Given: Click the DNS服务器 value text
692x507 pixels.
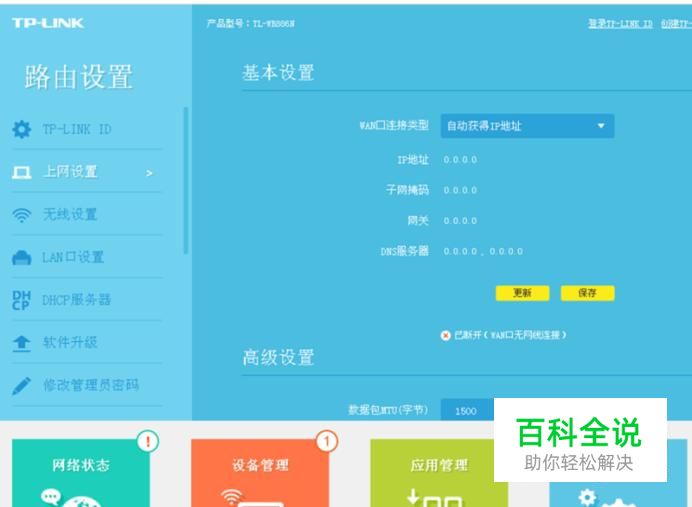Looking at the screenshot, I should point(483,252).
